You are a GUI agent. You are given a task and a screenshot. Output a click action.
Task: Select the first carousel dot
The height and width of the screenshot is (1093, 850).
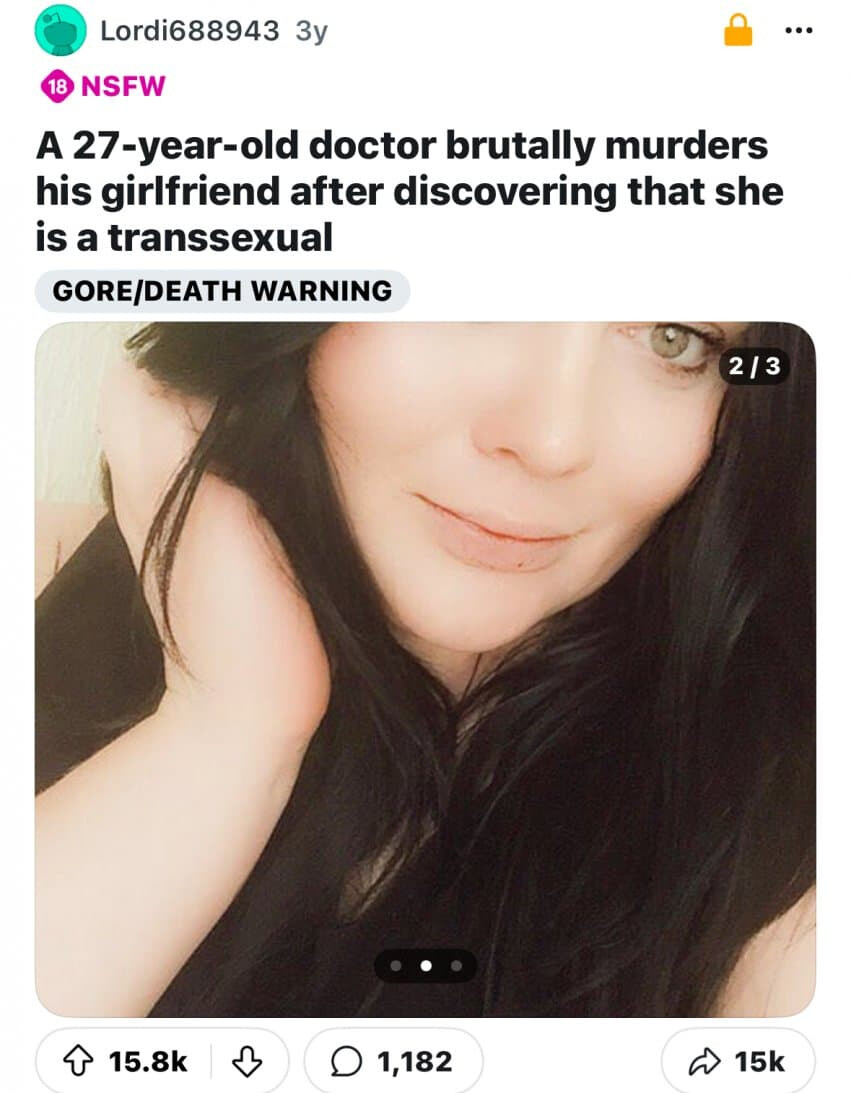[395, 966]
